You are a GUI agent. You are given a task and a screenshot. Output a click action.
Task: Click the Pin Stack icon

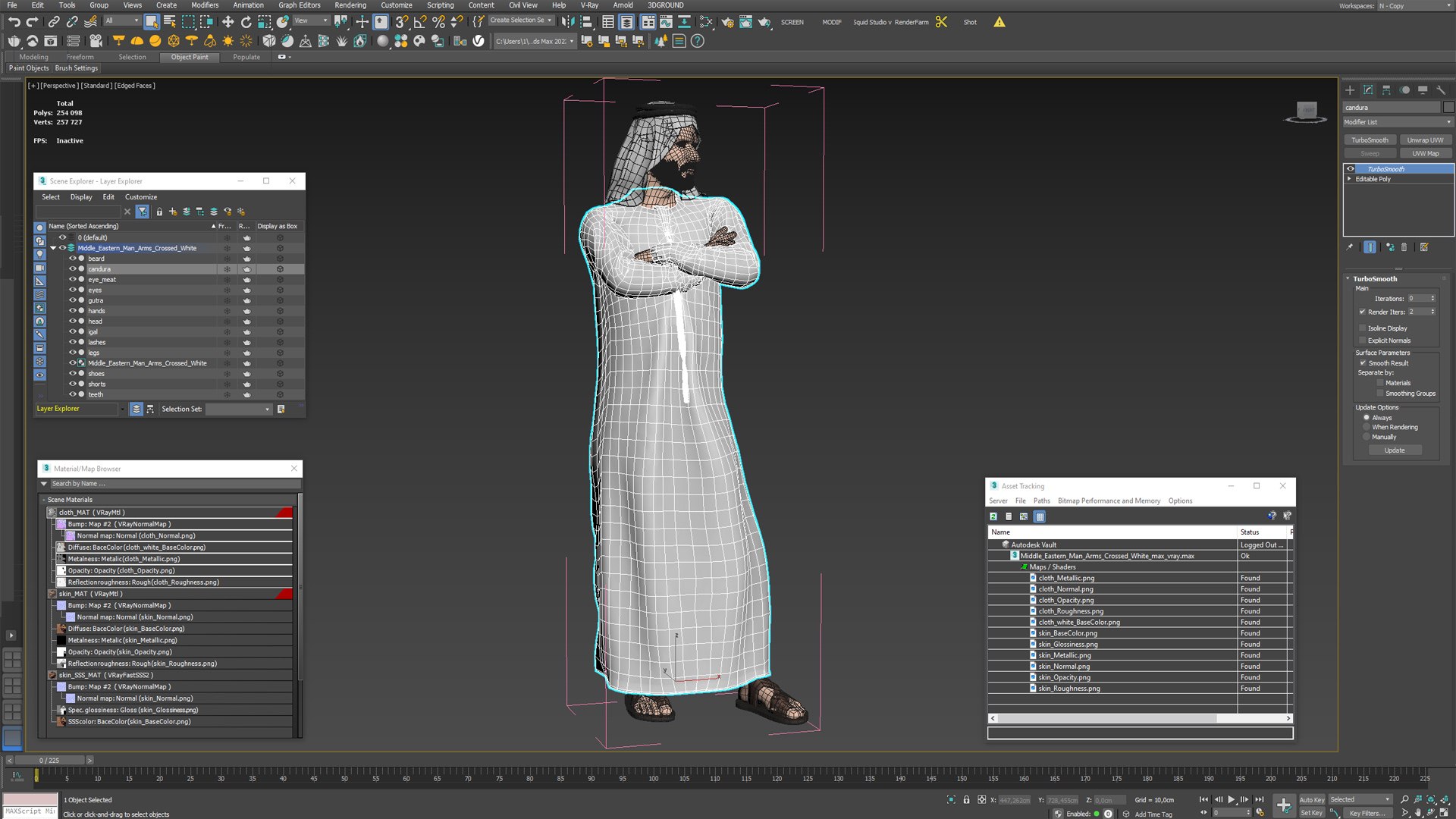pos(1349,247)
